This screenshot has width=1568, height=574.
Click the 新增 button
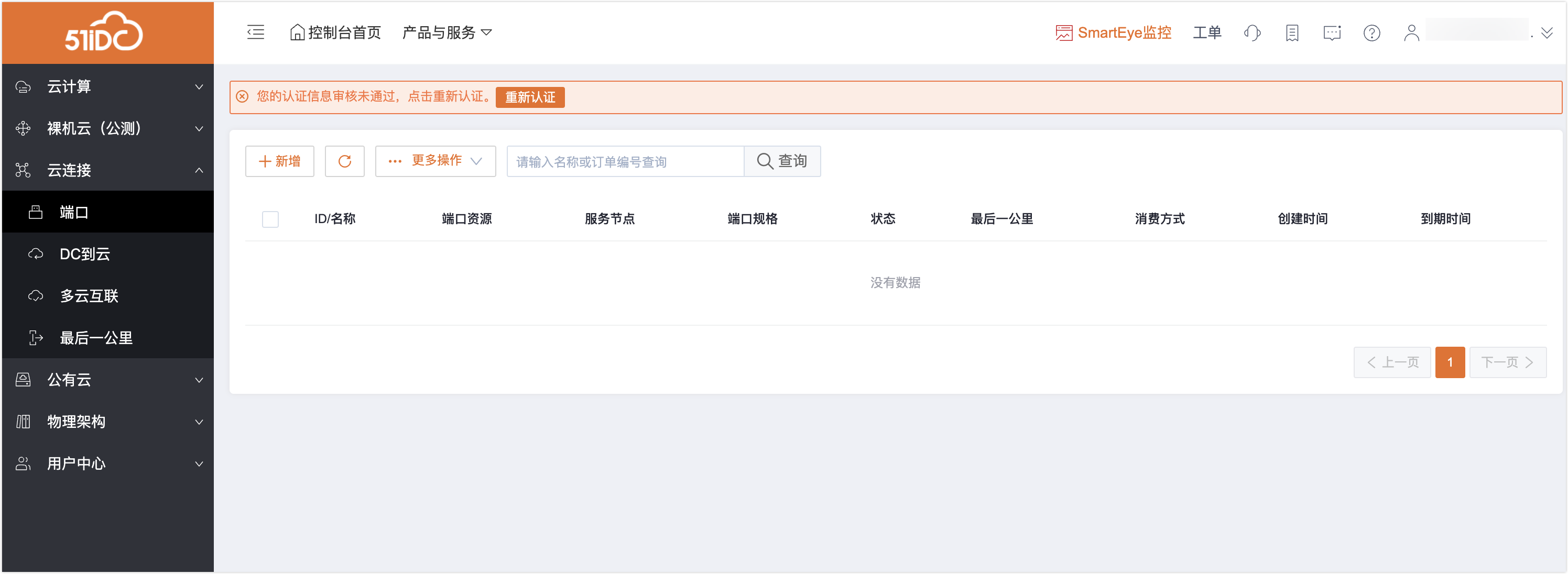click(x=279, y=161)
